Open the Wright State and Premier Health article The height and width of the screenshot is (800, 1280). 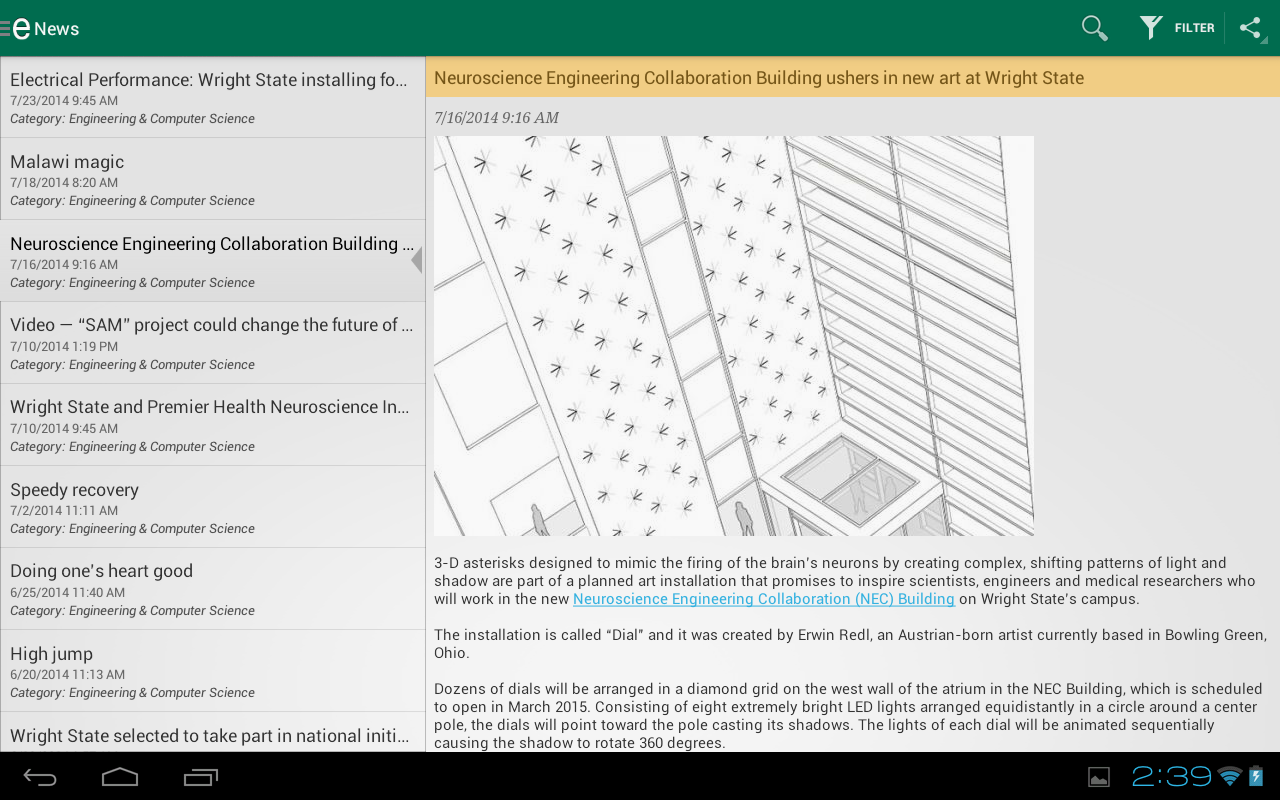coord(212,425)
